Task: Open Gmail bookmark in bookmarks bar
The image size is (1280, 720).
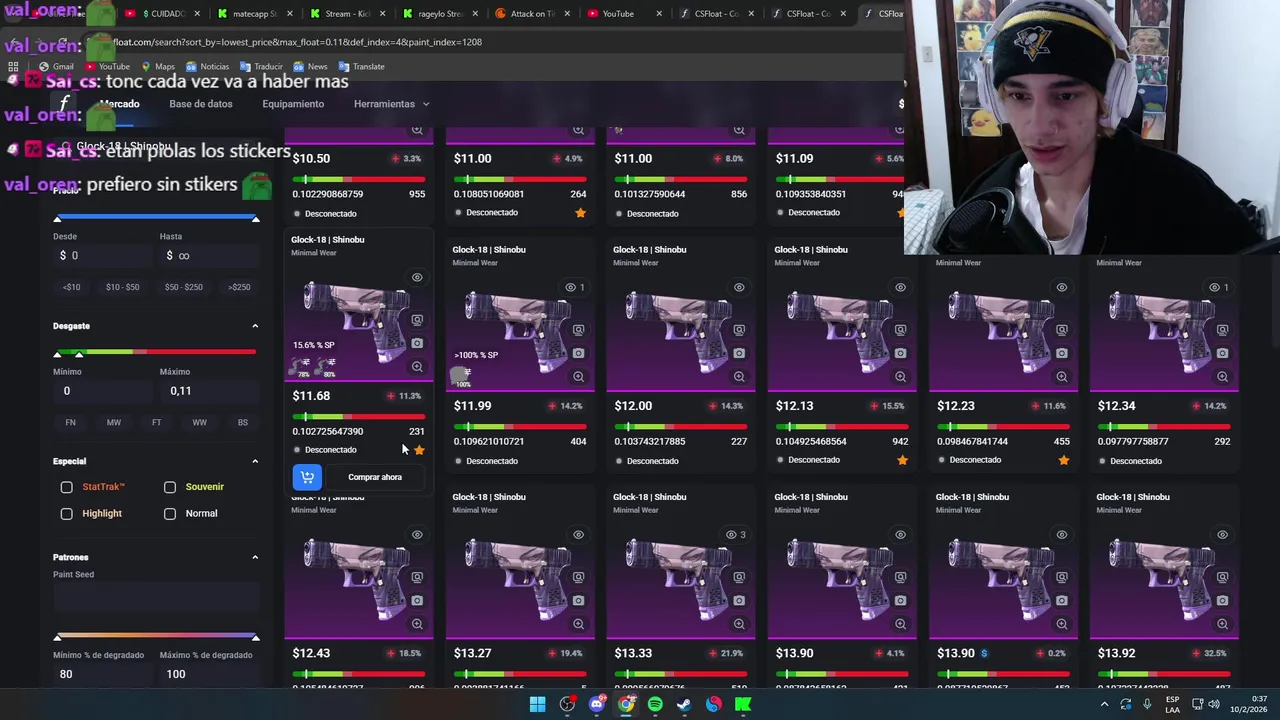Action: pos(56,66)
